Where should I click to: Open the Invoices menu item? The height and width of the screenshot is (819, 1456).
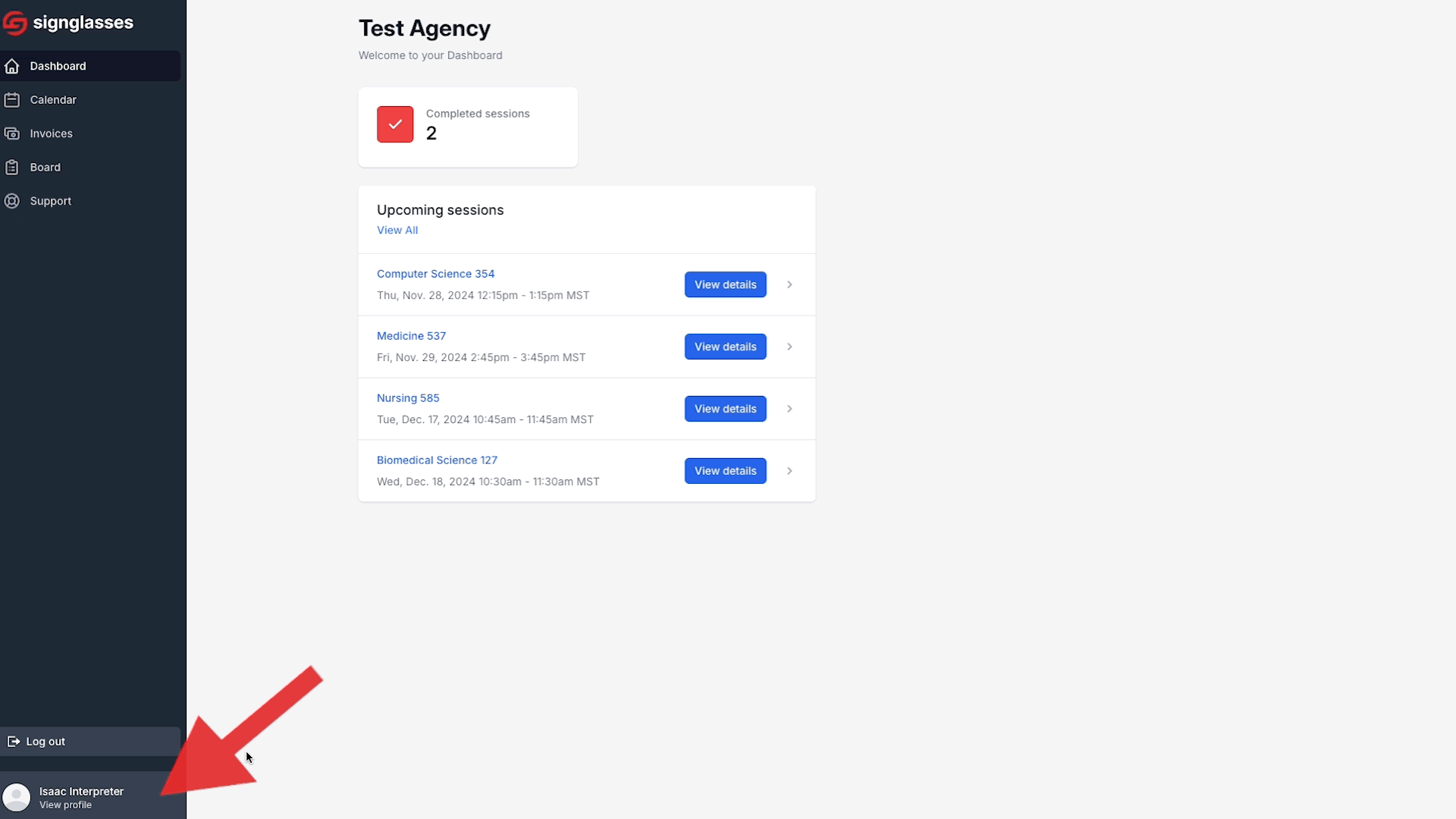(x=90, y=133)
